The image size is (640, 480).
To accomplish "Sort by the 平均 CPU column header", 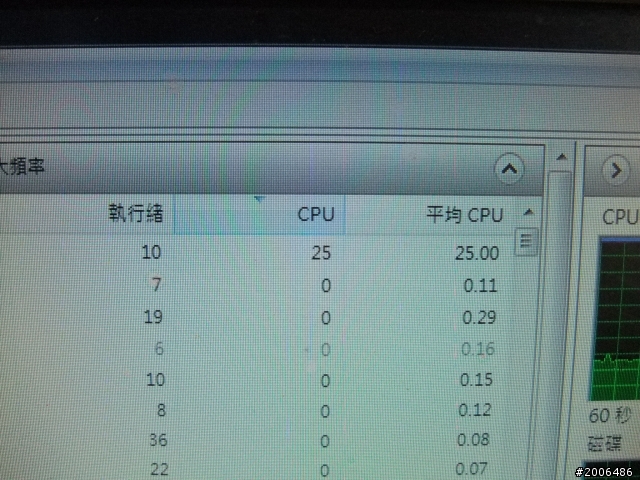I will 464,215.
